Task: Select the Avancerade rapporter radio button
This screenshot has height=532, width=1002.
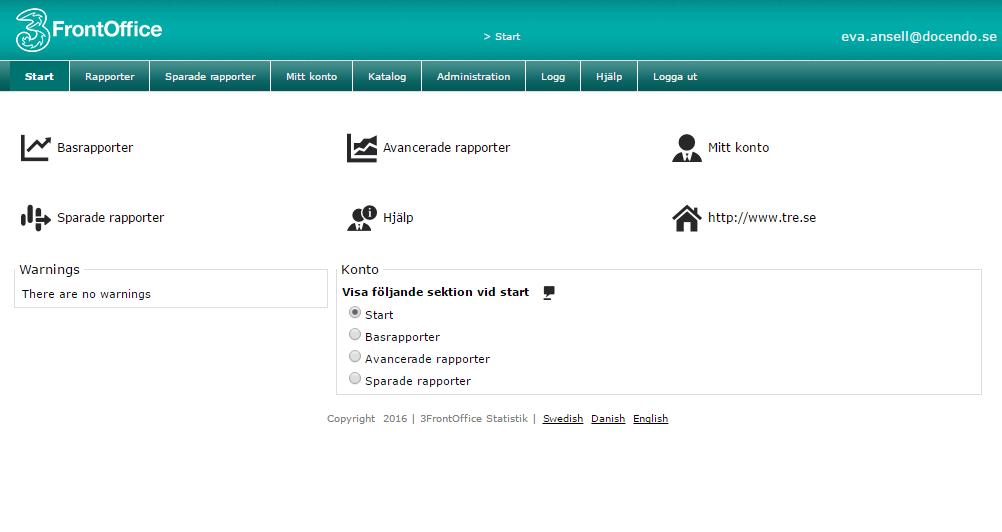Action: pos(355,356)
